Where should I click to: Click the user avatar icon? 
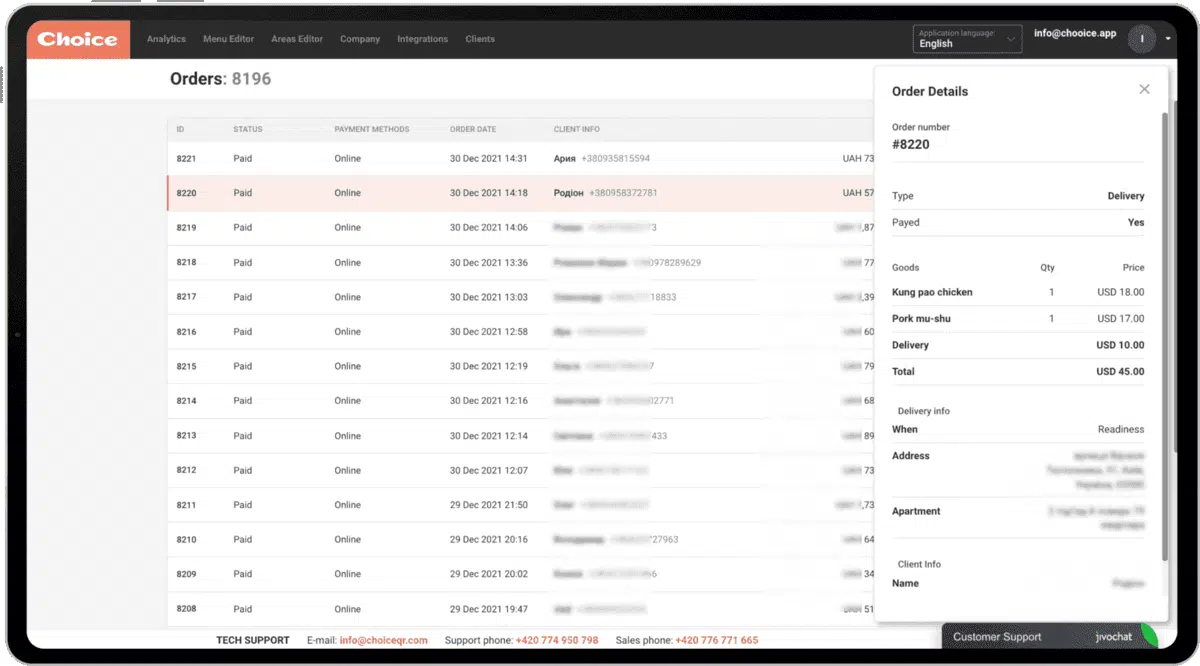[x=1141, y=38]
